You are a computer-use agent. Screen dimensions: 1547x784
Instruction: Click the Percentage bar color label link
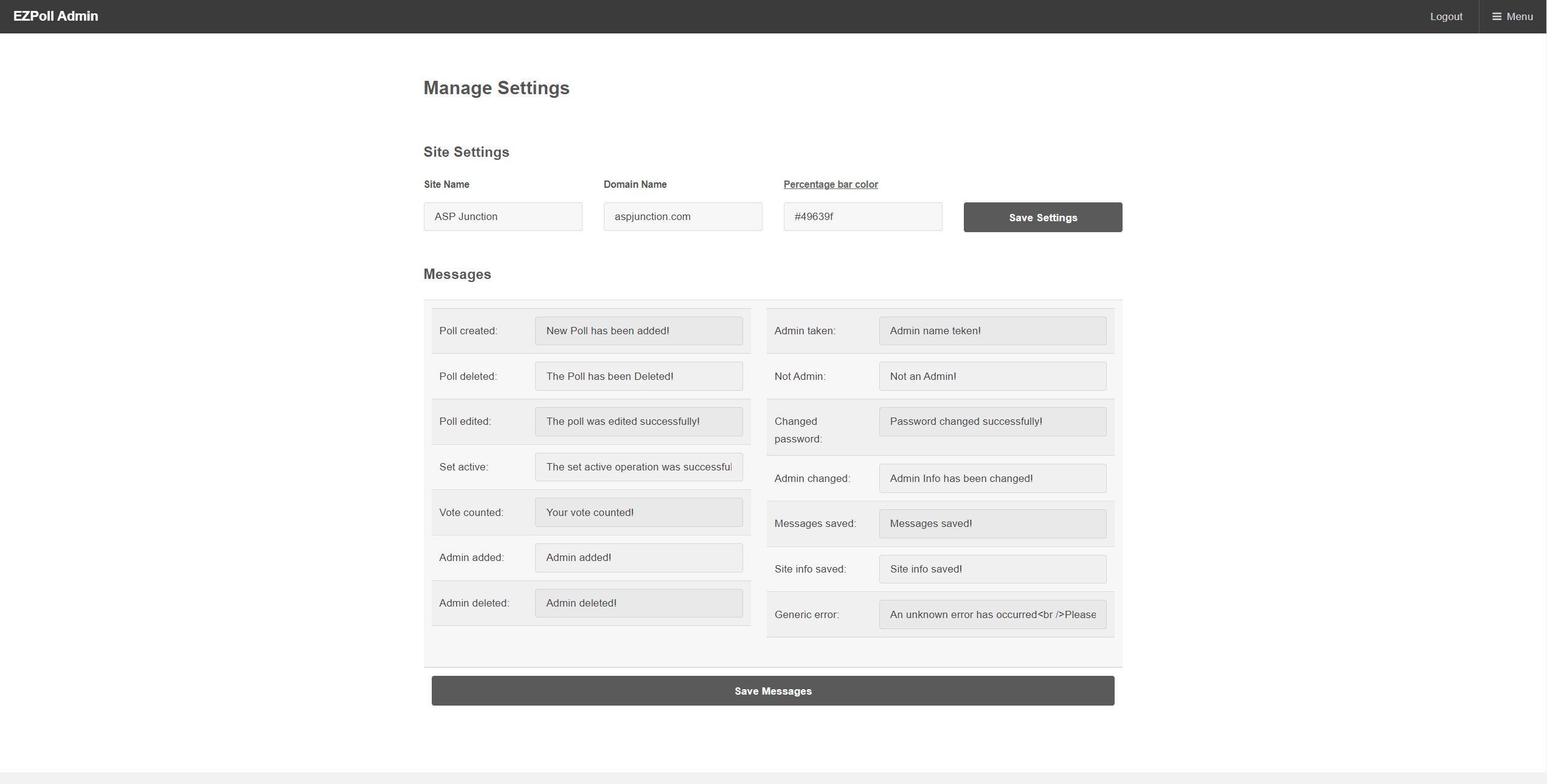[x=830, y=184]
